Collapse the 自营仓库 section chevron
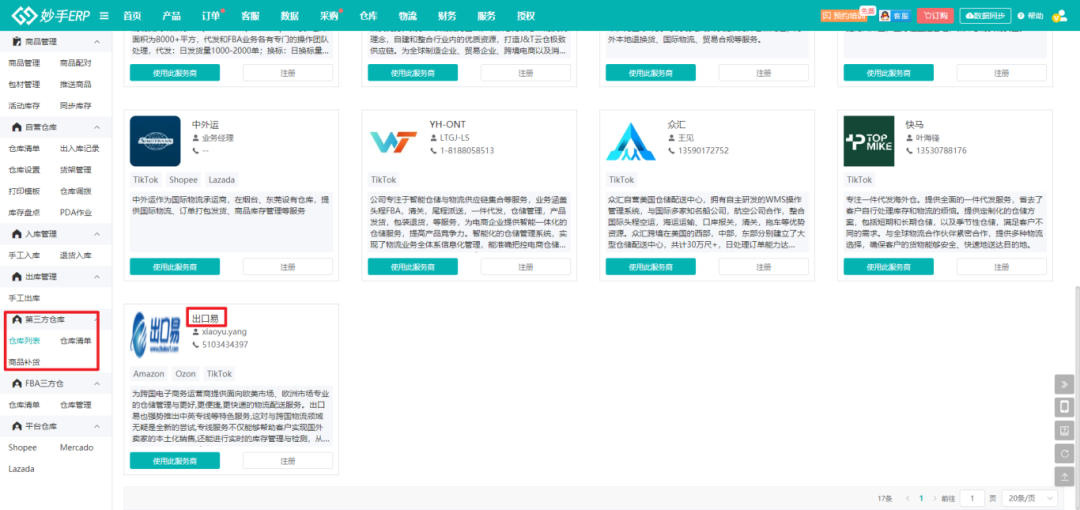 point(97,128)
